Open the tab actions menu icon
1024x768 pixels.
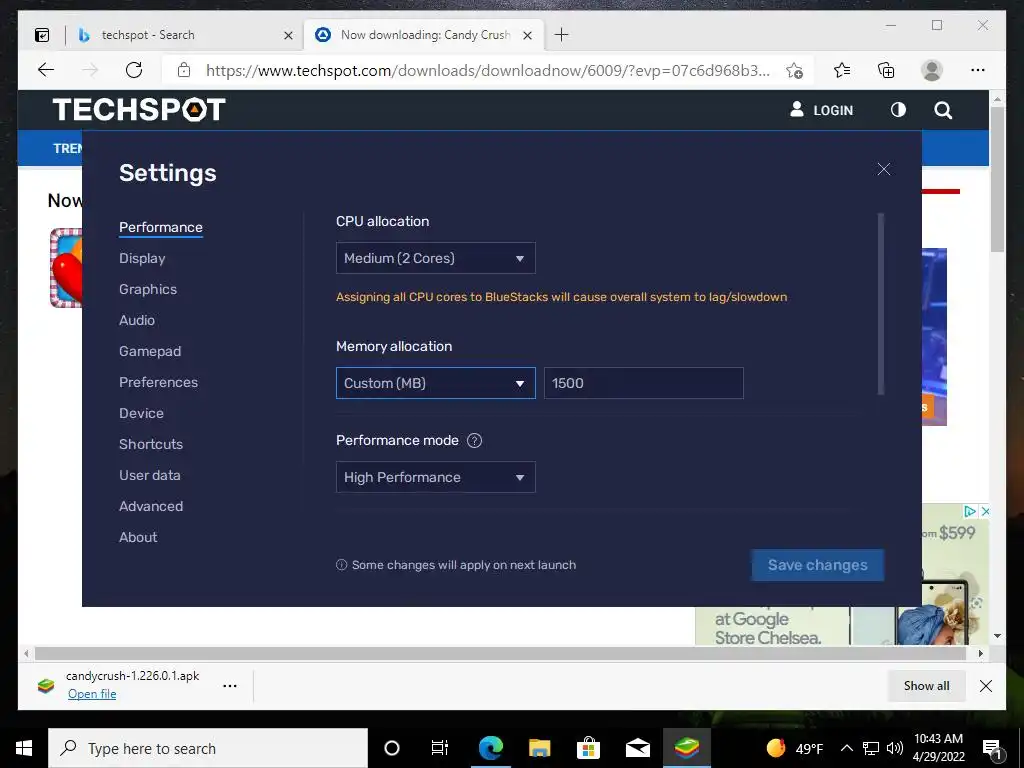[42, 35]
